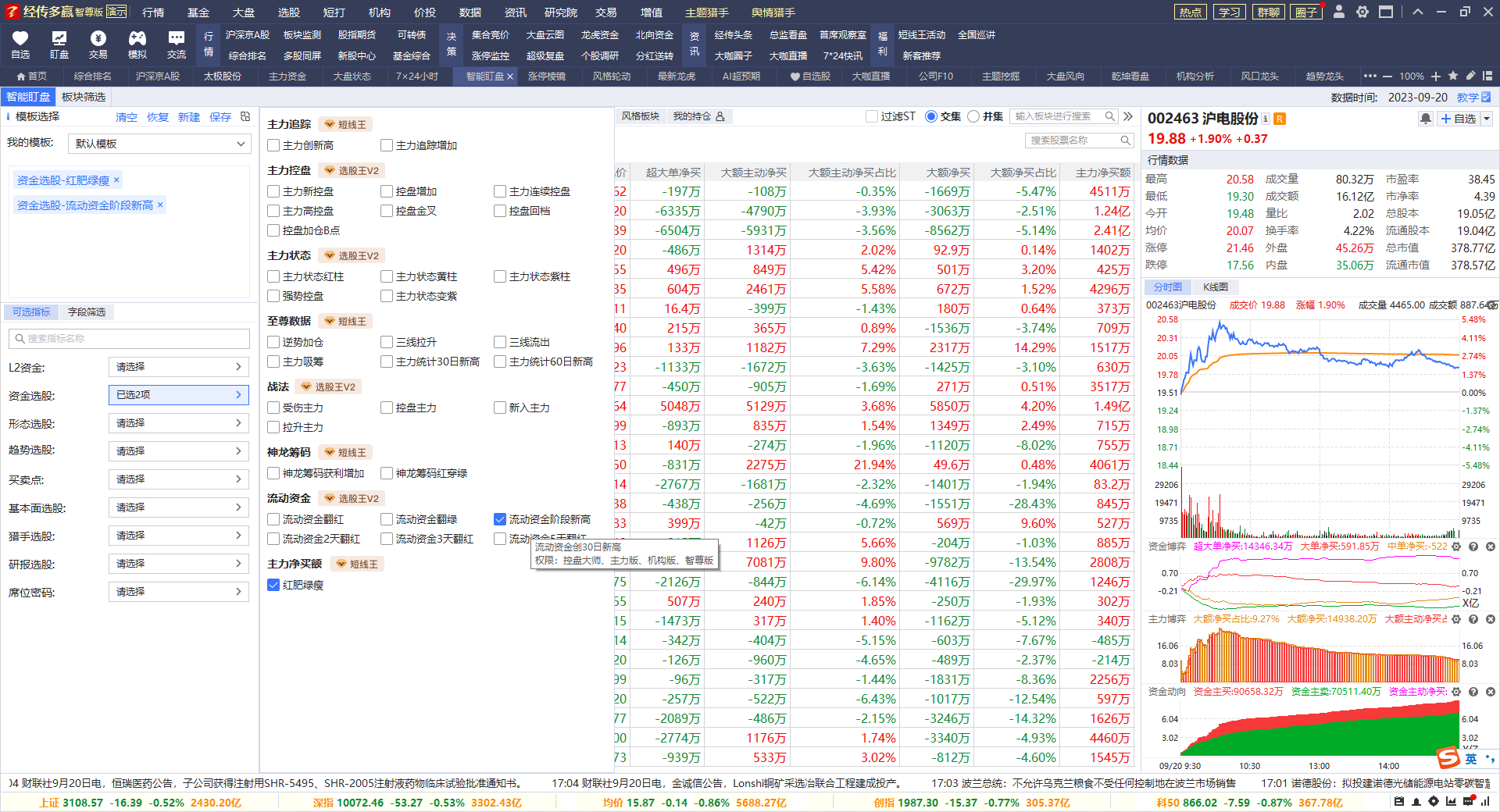The height and width of the screenshot is (812, 1500).
Task: Open the 默认模板 template dropdown
Action: coord(159,144)
